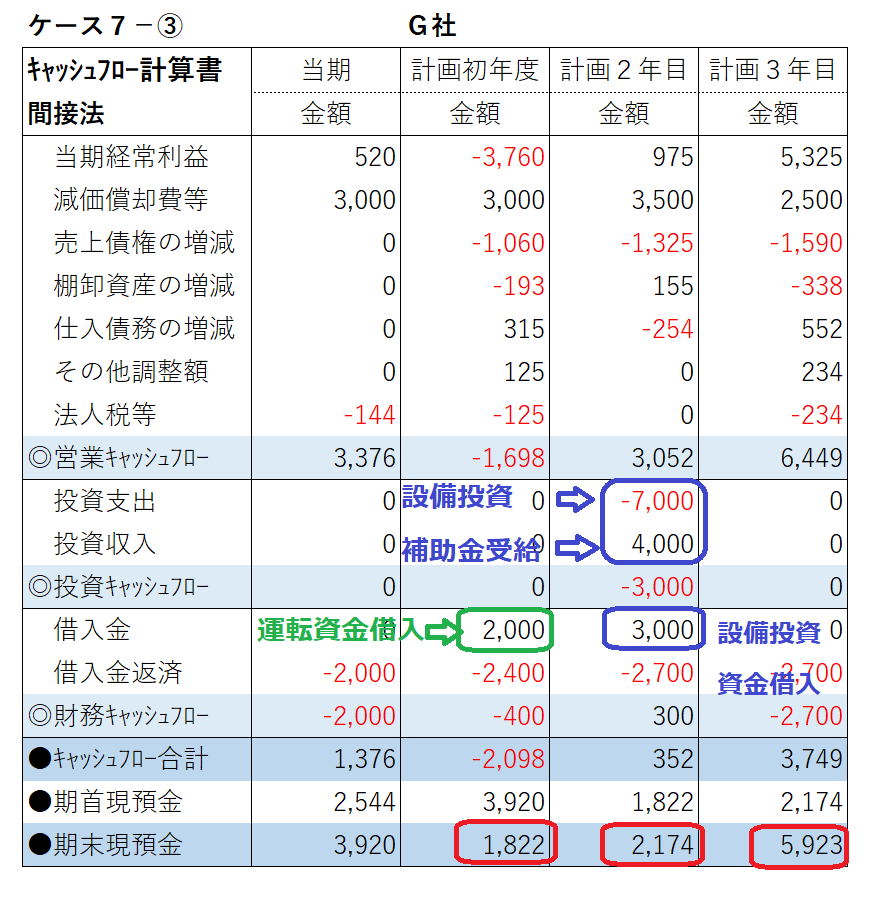Image resolution: width=873 pixels, height=898 pixels.
Task: Click 金額 subheader under 当期
Action: pyautogui.click(x=326, y=113)
